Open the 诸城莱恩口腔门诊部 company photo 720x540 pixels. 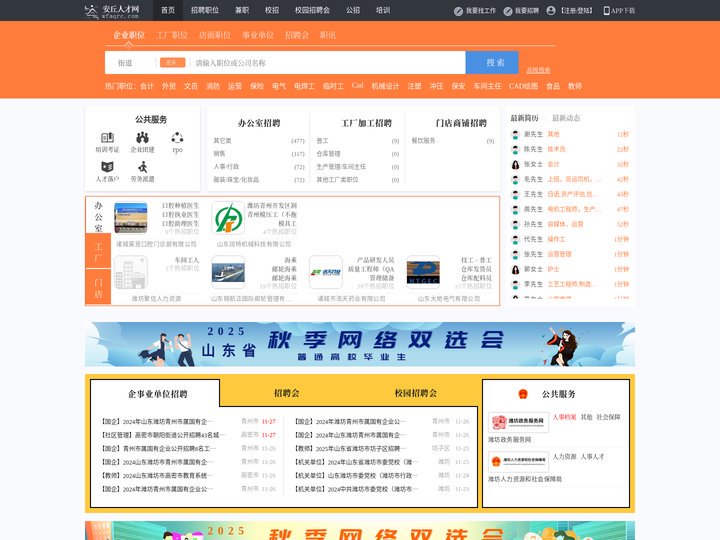131,218
